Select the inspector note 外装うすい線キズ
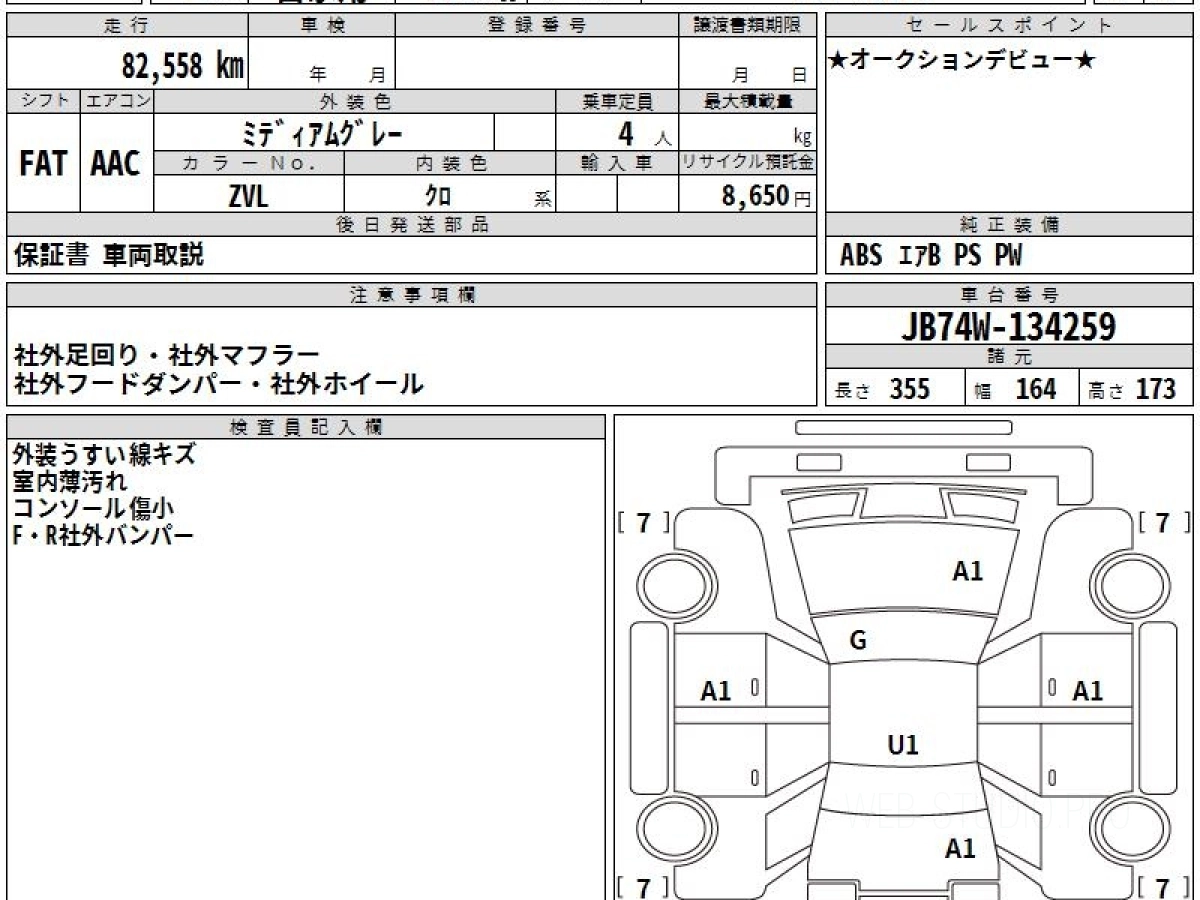 coord(105,455)
